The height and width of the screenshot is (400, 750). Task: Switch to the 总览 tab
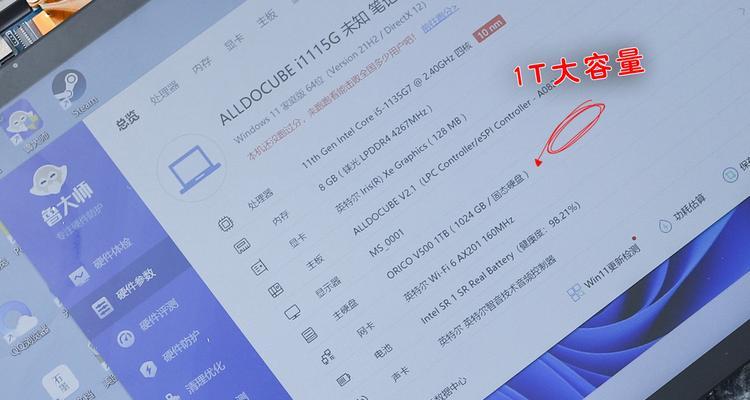click(128, 121)
